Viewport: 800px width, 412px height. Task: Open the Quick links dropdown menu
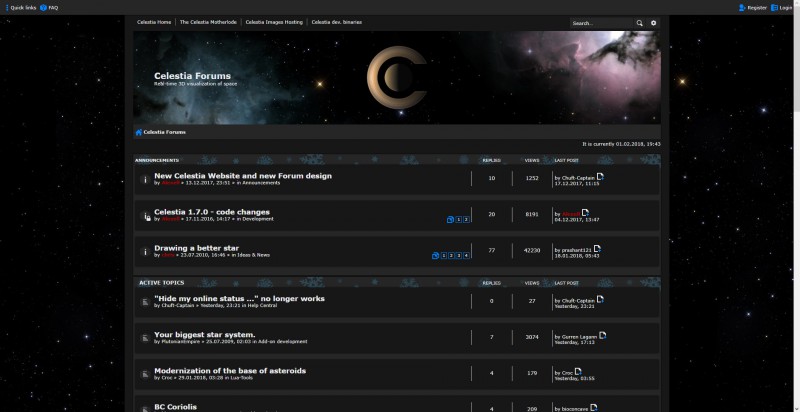tap(20, 8)
